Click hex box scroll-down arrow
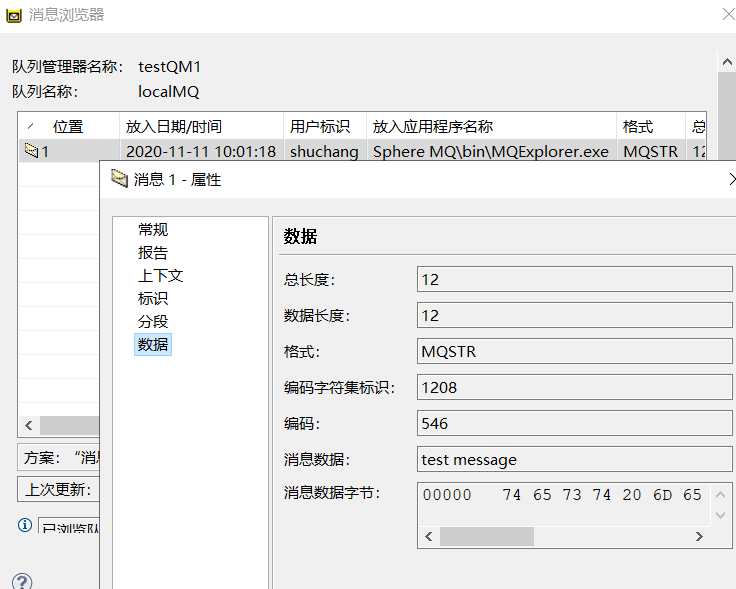This screenshot has width=736, height=589. [x=721, y=515]
